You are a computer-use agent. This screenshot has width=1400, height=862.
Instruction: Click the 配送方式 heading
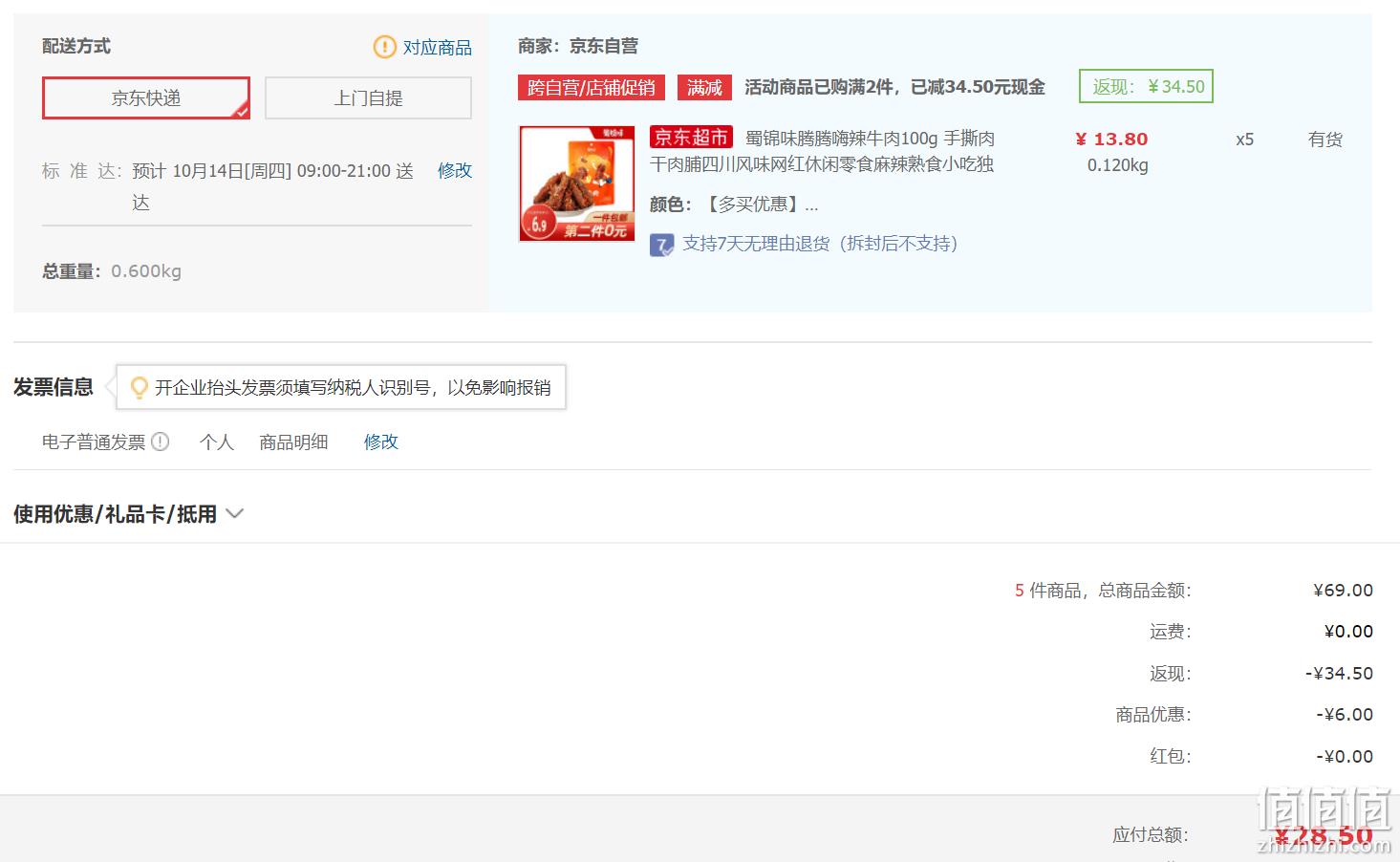[76, 46]
